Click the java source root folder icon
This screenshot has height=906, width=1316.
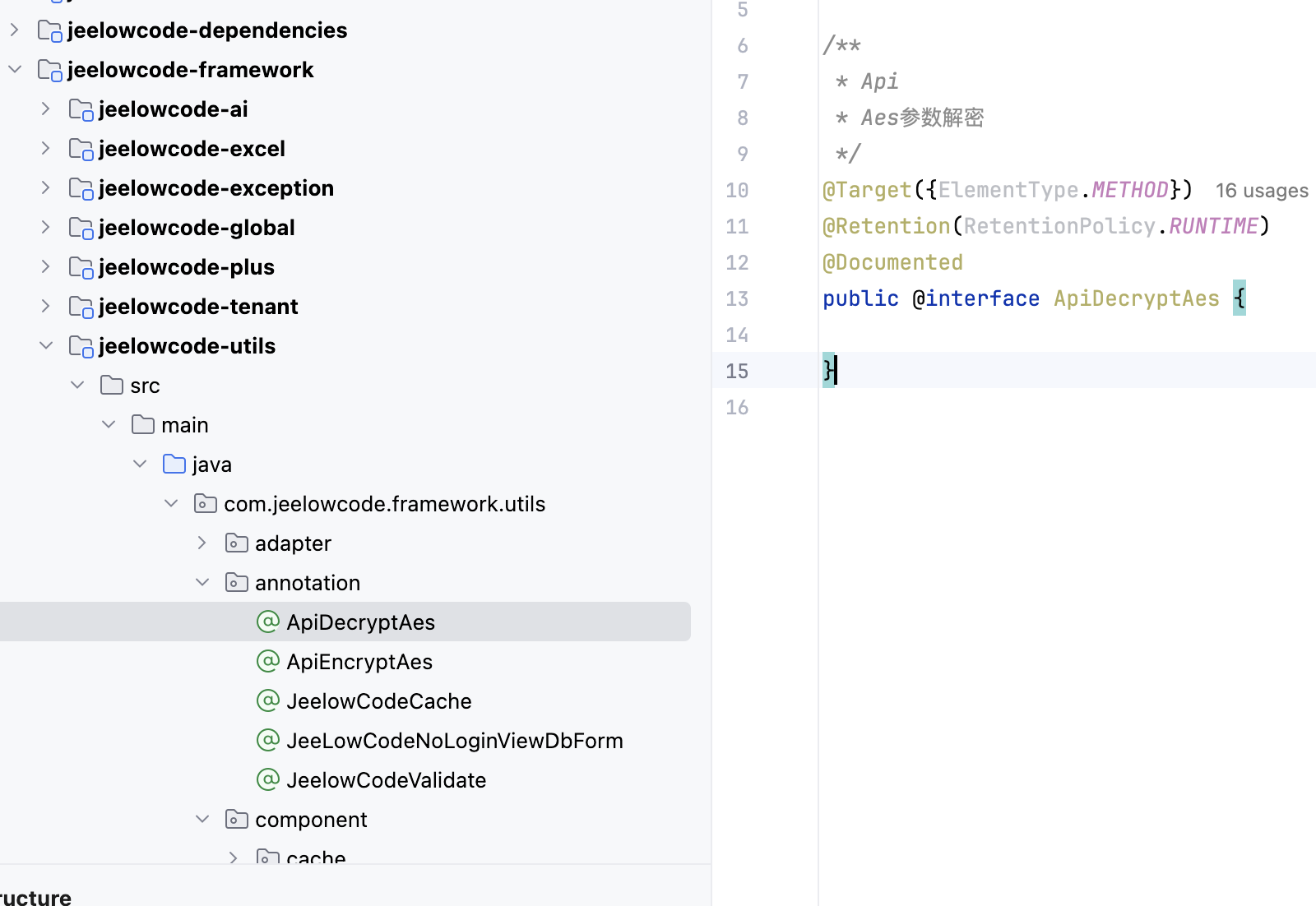click(x=174, y=465)
